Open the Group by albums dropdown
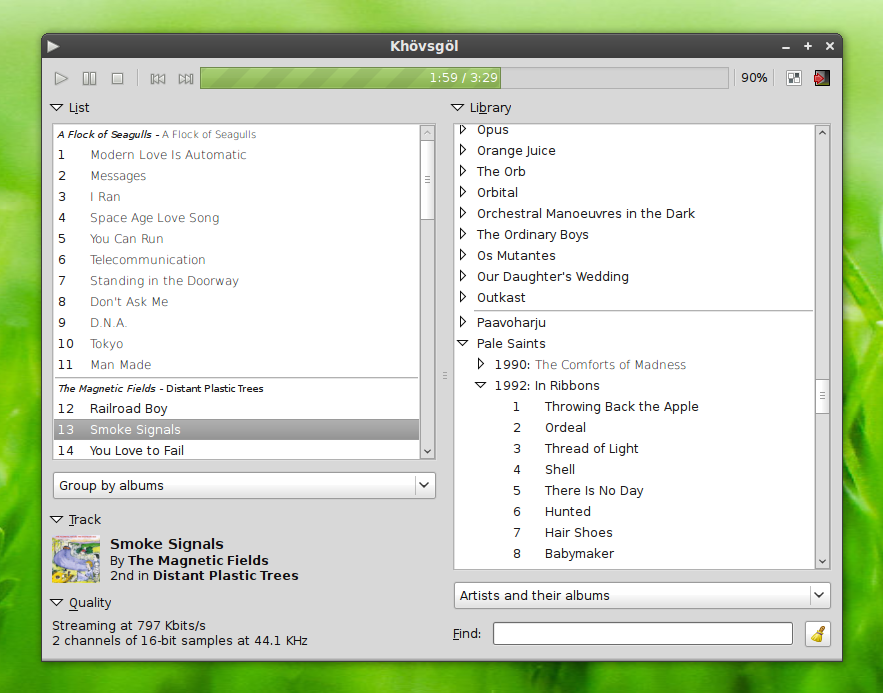 click(244, 485)
